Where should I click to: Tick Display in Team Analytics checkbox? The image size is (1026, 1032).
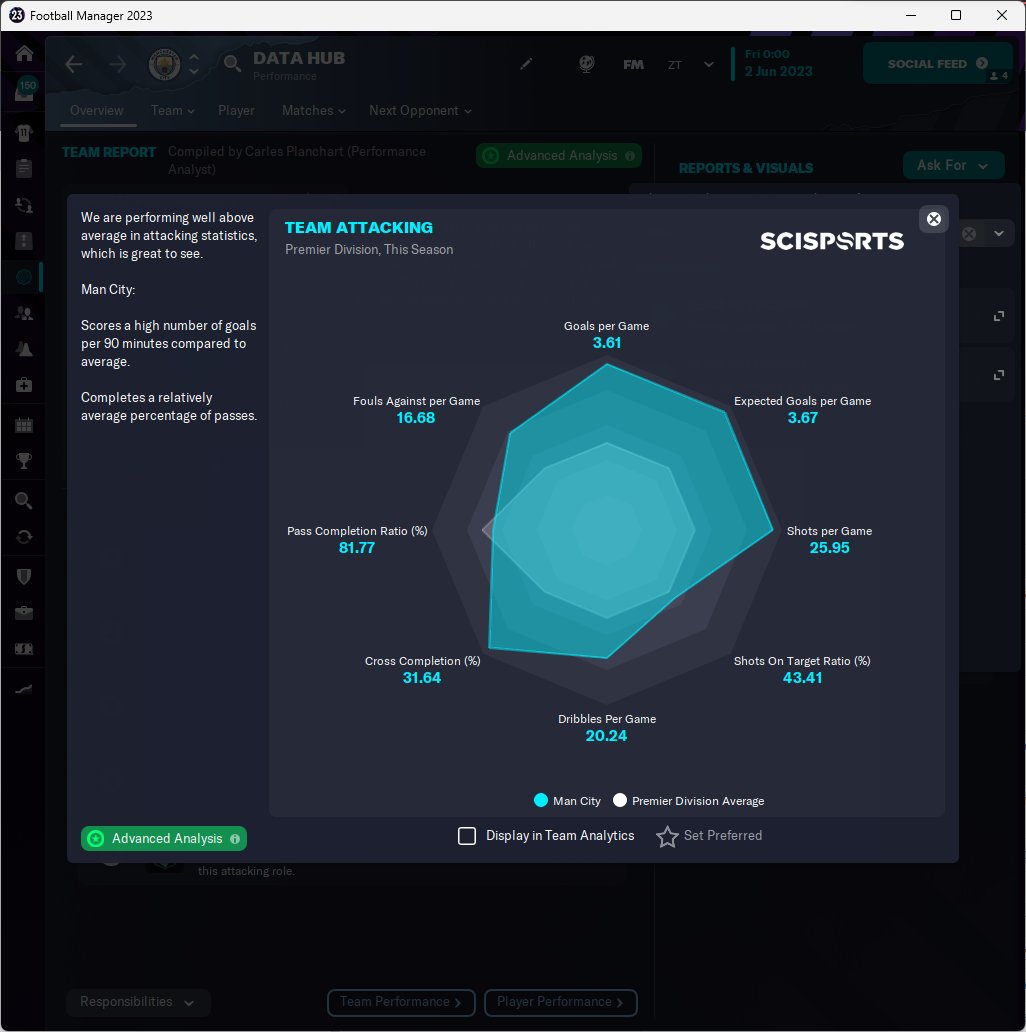(x=467, y=836)
